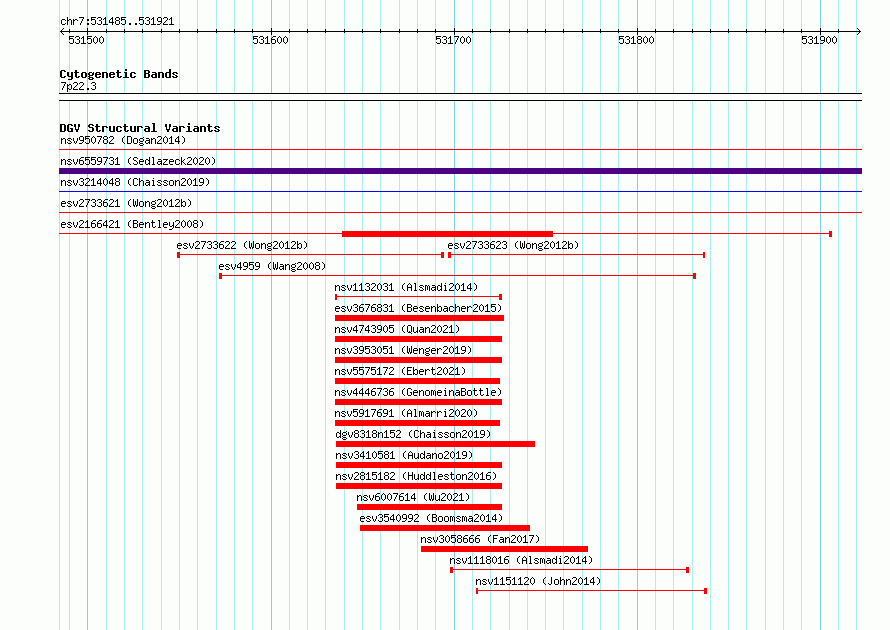Click the Cytogenetic Bands track title
This screenshot has width=890, height=630.
click(x=119, y=74)
